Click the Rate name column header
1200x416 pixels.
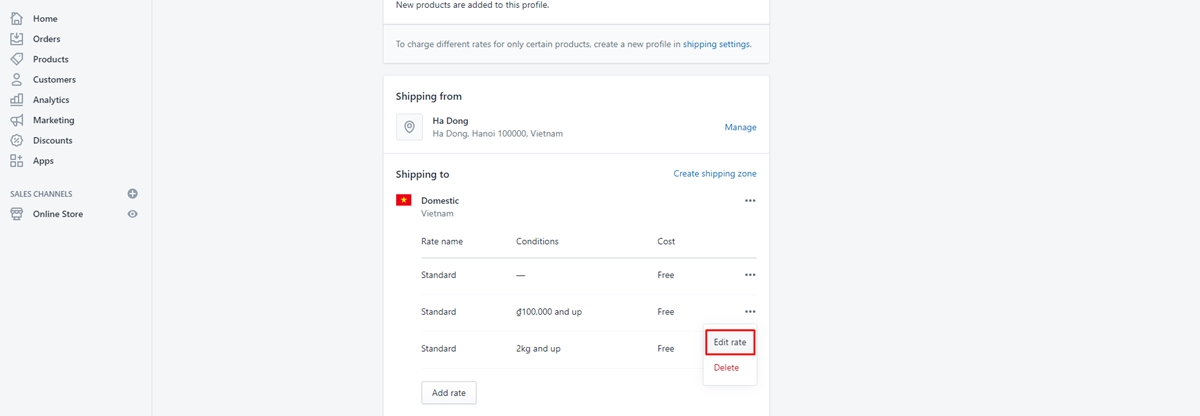(x=442, y=241)
